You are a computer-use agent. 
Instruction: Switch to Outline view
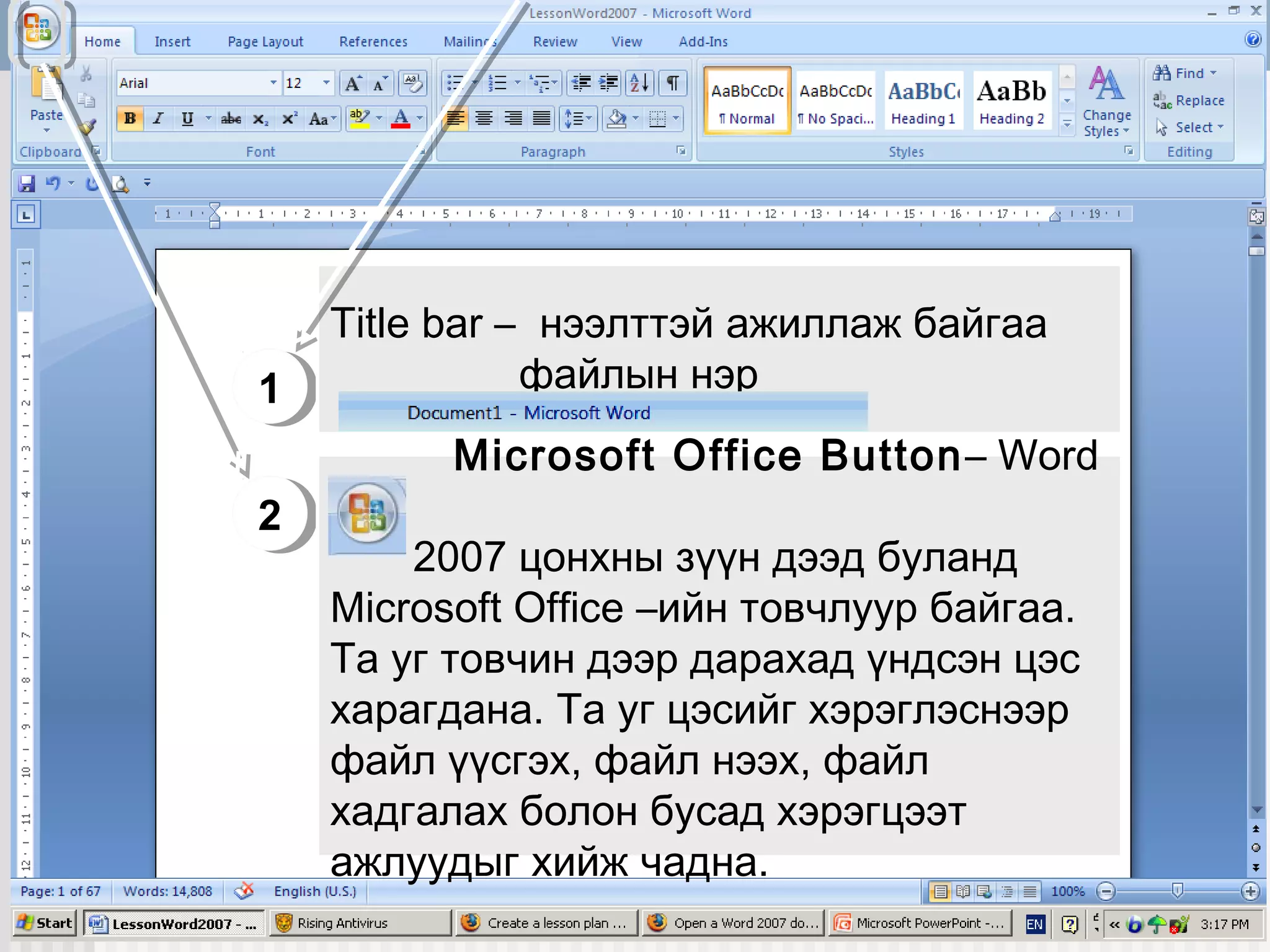1007,892
